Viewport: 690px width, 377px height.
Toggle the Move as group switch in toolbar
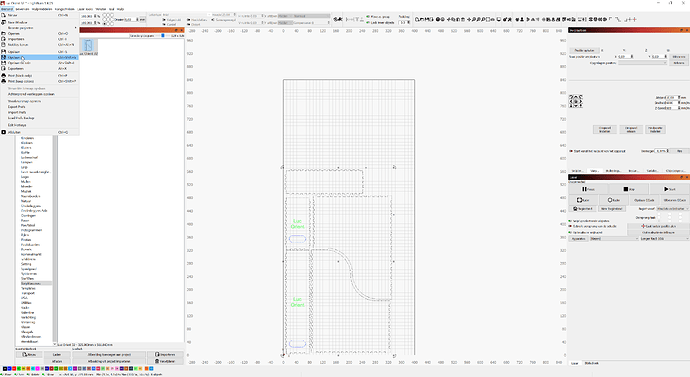[368, 17]
